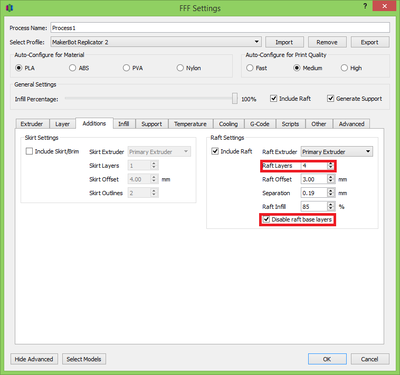The height and width of the screenshot is (375, 400).
Task: Click the Cancel button
Action: tap(370, 359)
